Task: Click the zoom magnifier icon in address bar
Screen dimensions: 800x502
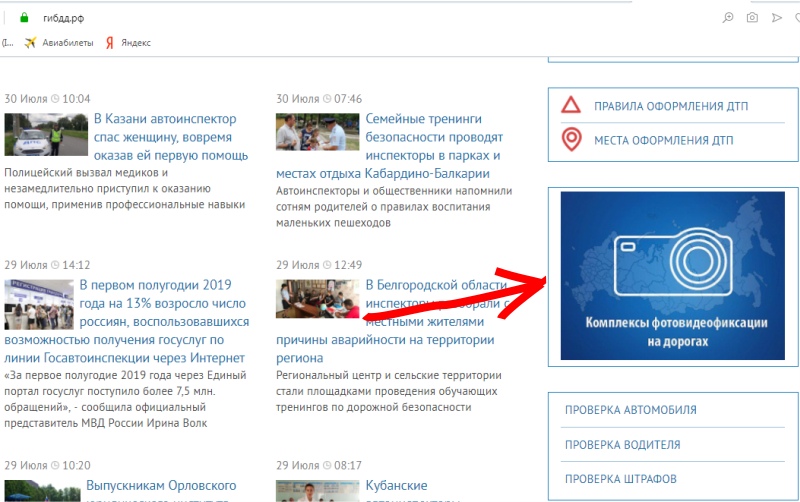Action: pyautogui.click(x=728, y=17)
